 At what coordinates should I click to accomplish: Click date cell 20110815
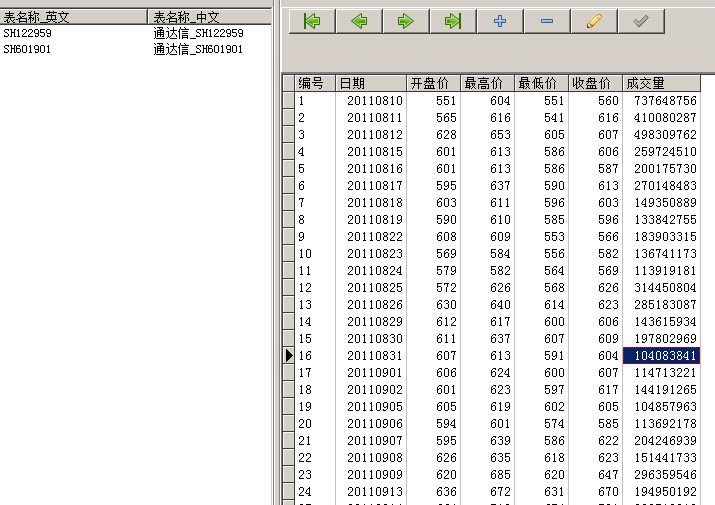coord(371,151)
